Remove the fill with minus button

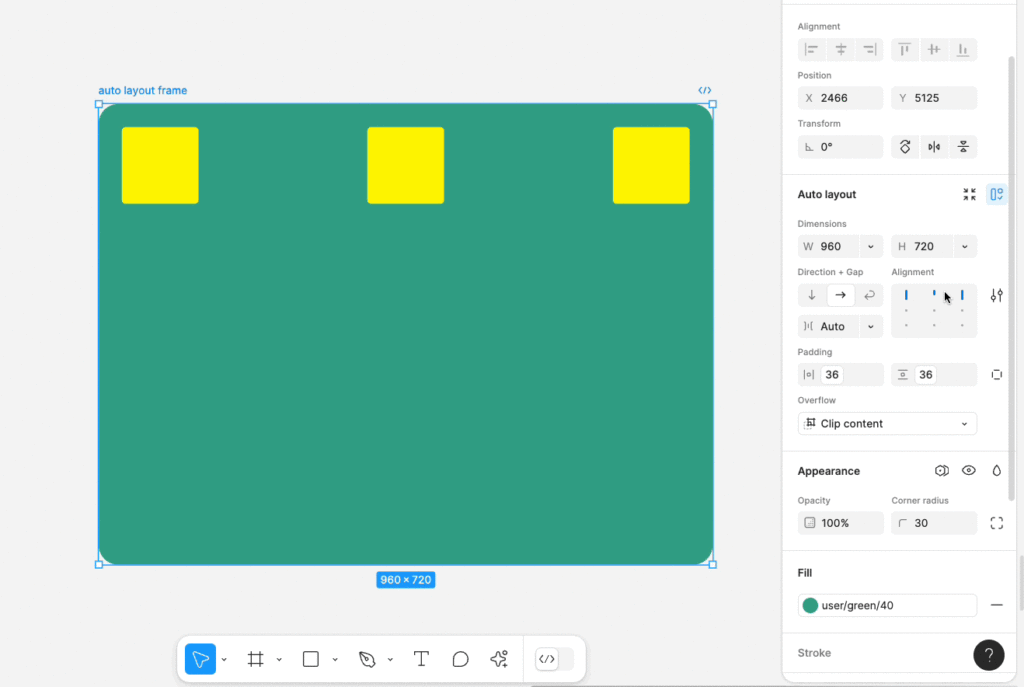coord(996,605)
